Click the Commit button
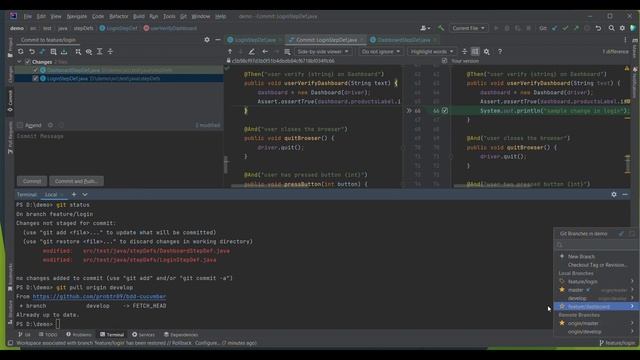Screen dimensions: 640x360 click(32, 181)
